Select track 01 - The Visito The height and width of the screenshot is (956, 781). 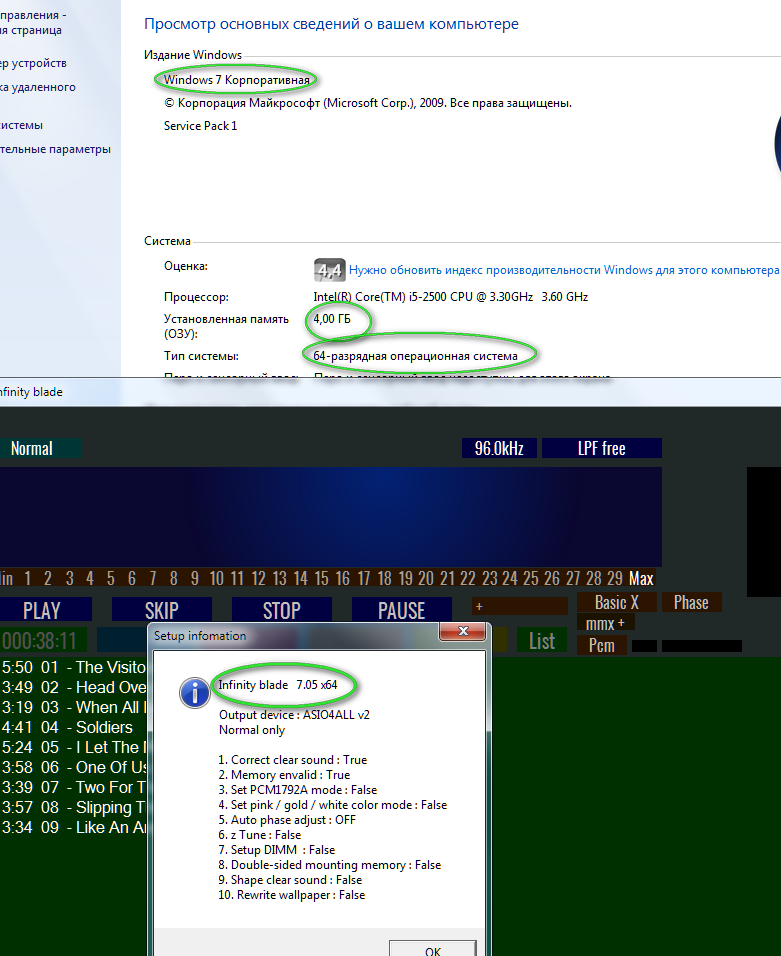pos(74,667)
